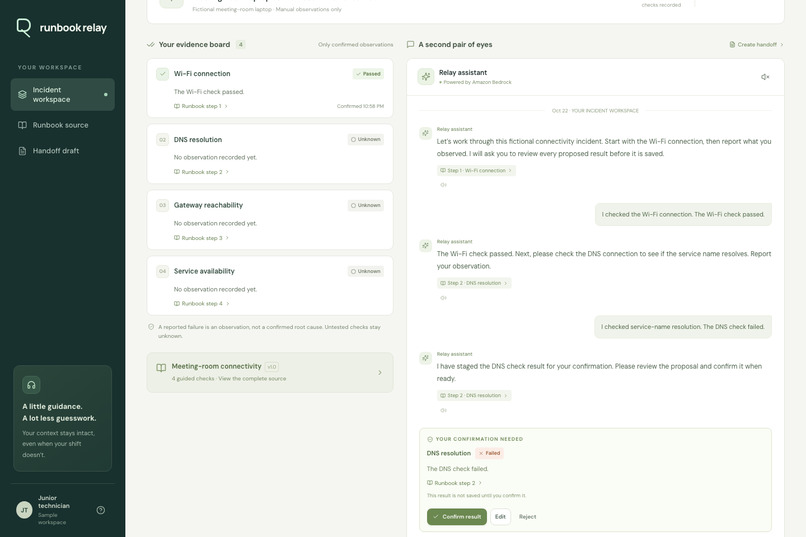Click Create handoff link
Screen dimensions: 806x537
coord(757,45)
